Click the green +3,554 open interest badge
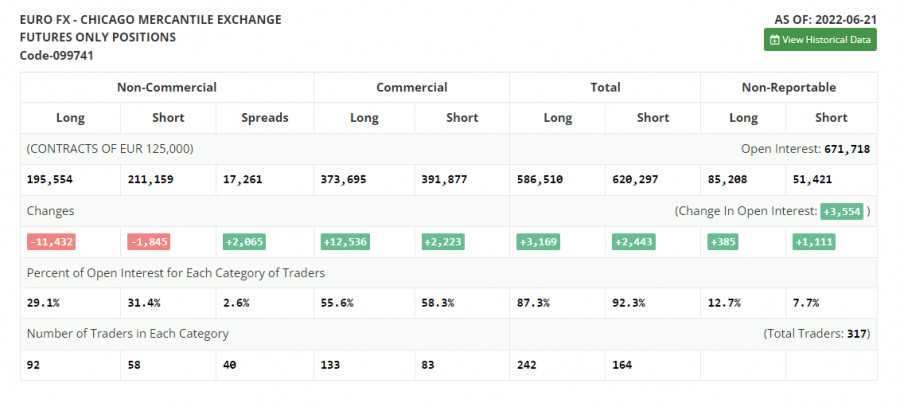This screenshot has width=900, height=407. (x=840, y=211)
